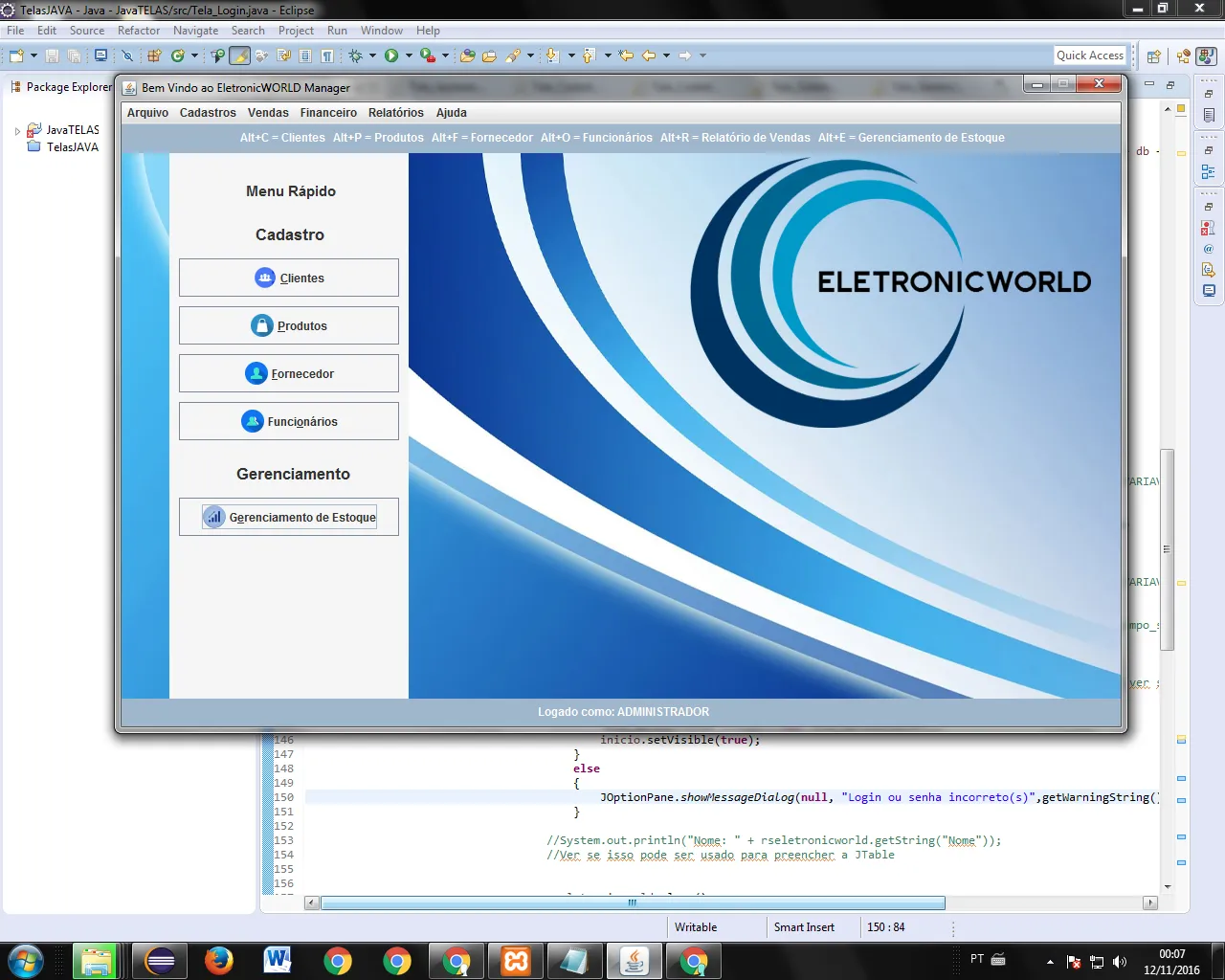Toggle the highlighted Mark Occurrences icon

coord(239,56)
